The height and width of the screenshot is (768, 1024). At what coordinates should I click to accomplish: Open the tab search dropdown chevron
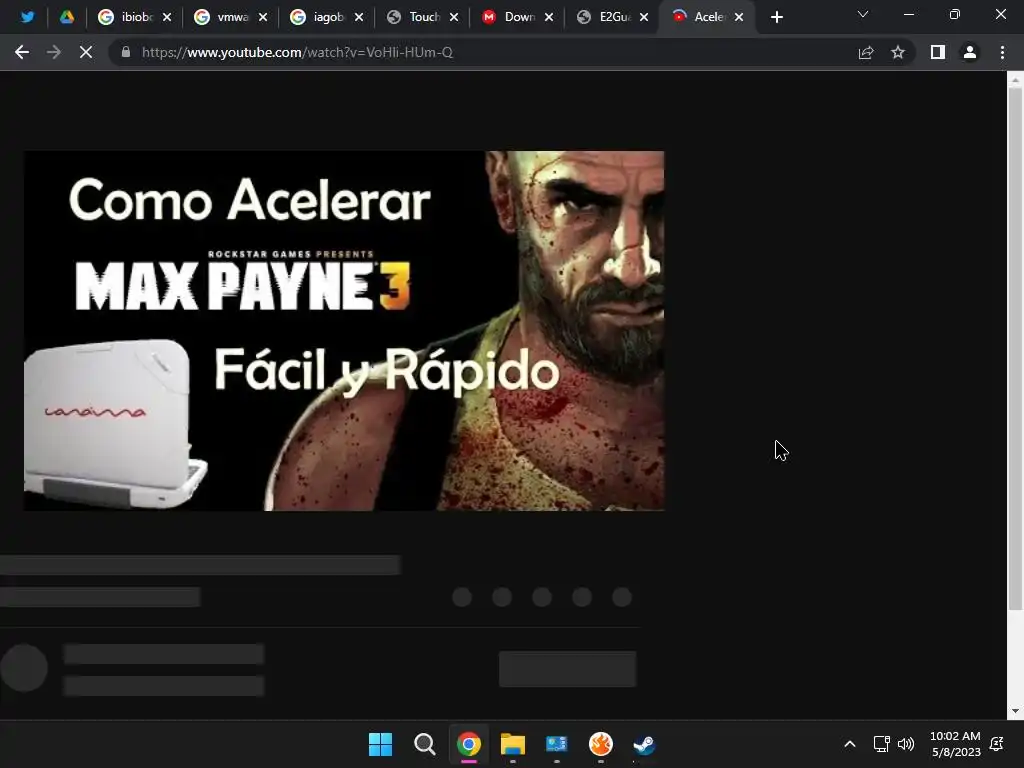[x=863, y=14]
